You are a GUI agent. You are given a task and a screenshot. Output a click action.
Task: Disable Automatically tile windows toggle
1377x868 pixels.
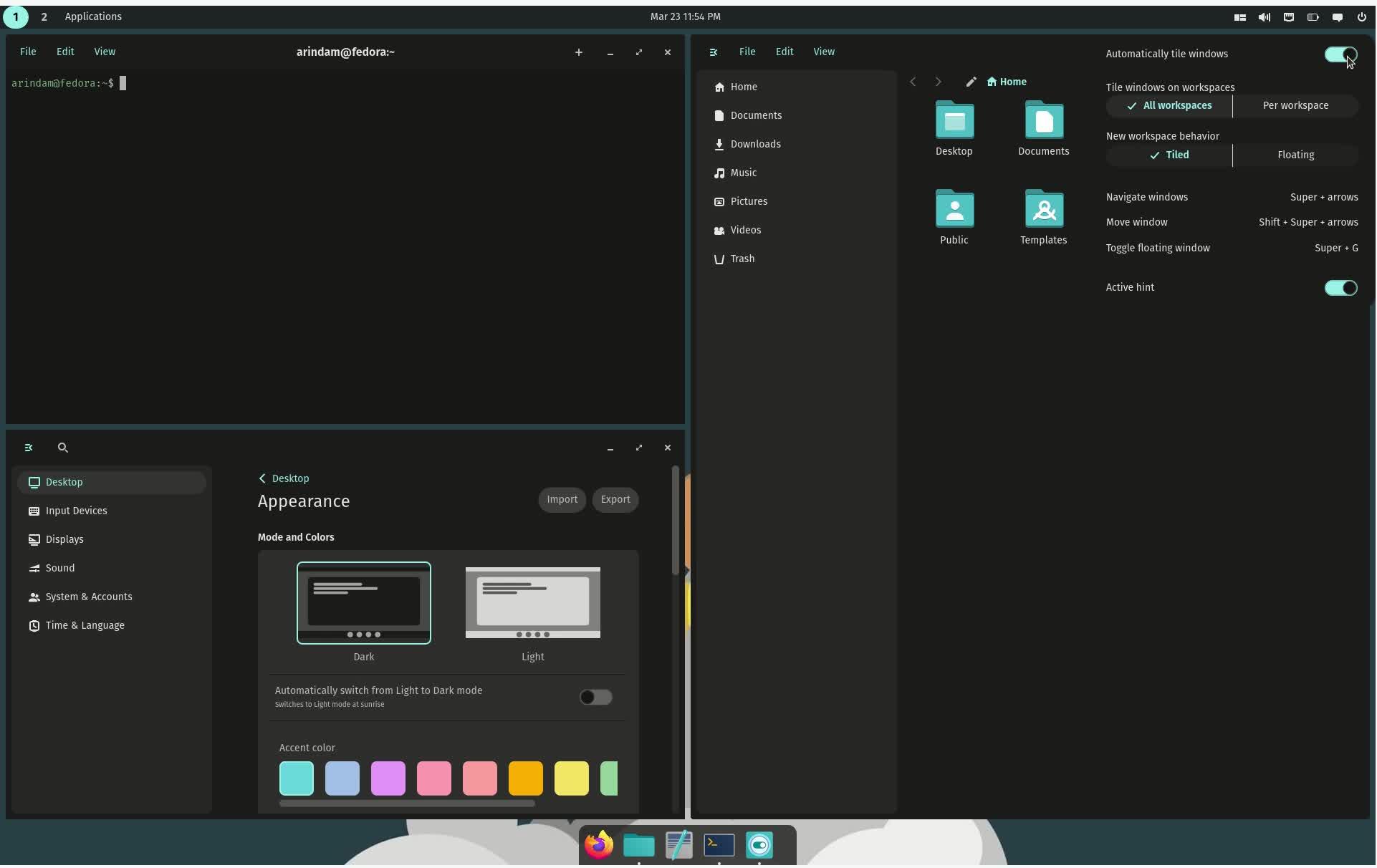(x=1340, y=54)
